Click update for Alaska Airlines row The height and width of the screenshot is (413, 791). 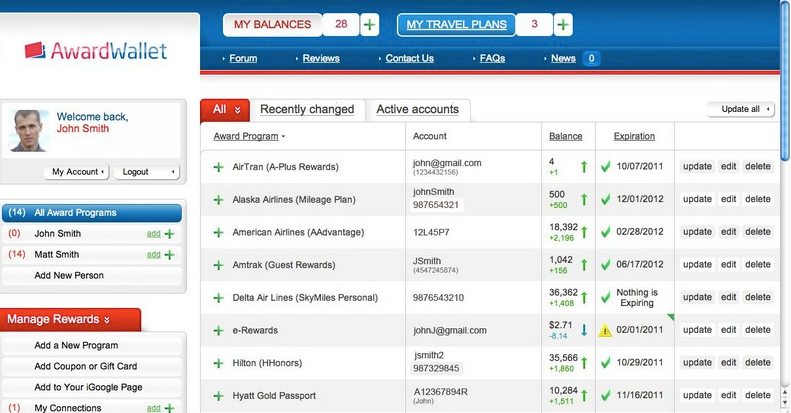pos(697,199)
